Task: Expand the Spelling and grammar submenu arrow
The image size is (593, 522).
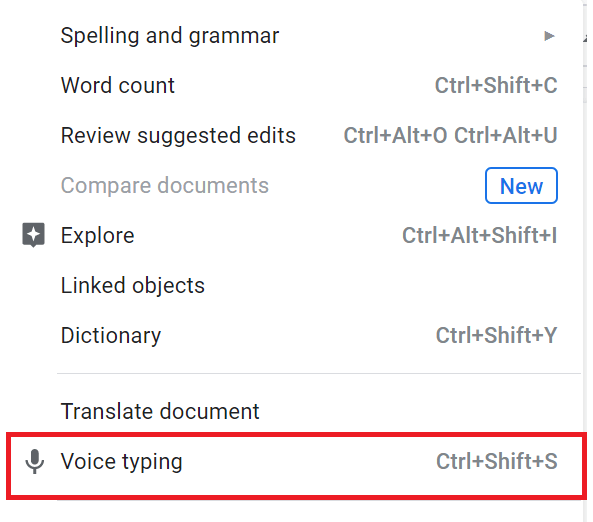Action: [x=549, y=36]
